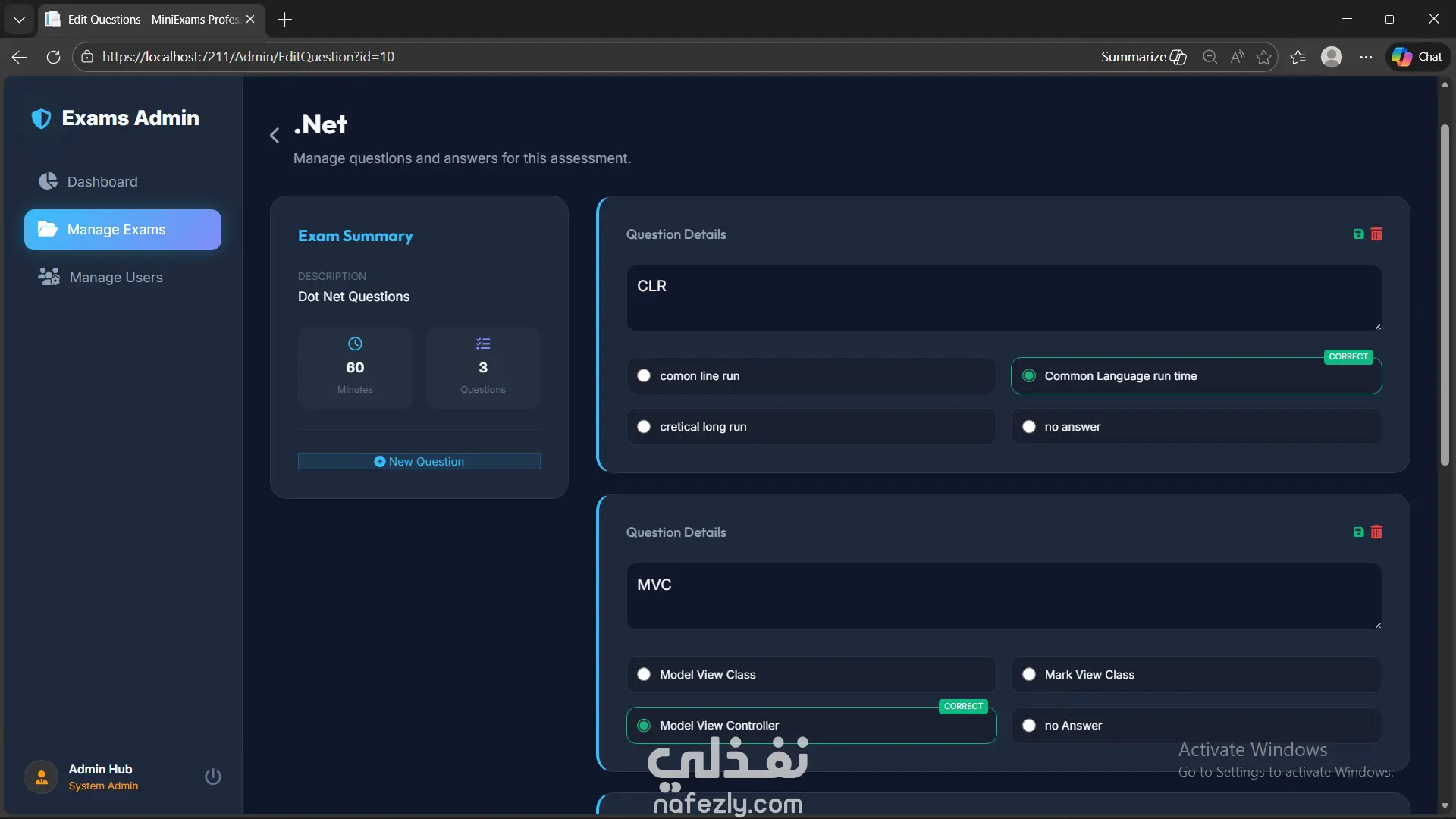Select the 'Mark View Class' radio button
Image resolution: width=1456 pixels, height=819 pixels.
point(1028,675)
